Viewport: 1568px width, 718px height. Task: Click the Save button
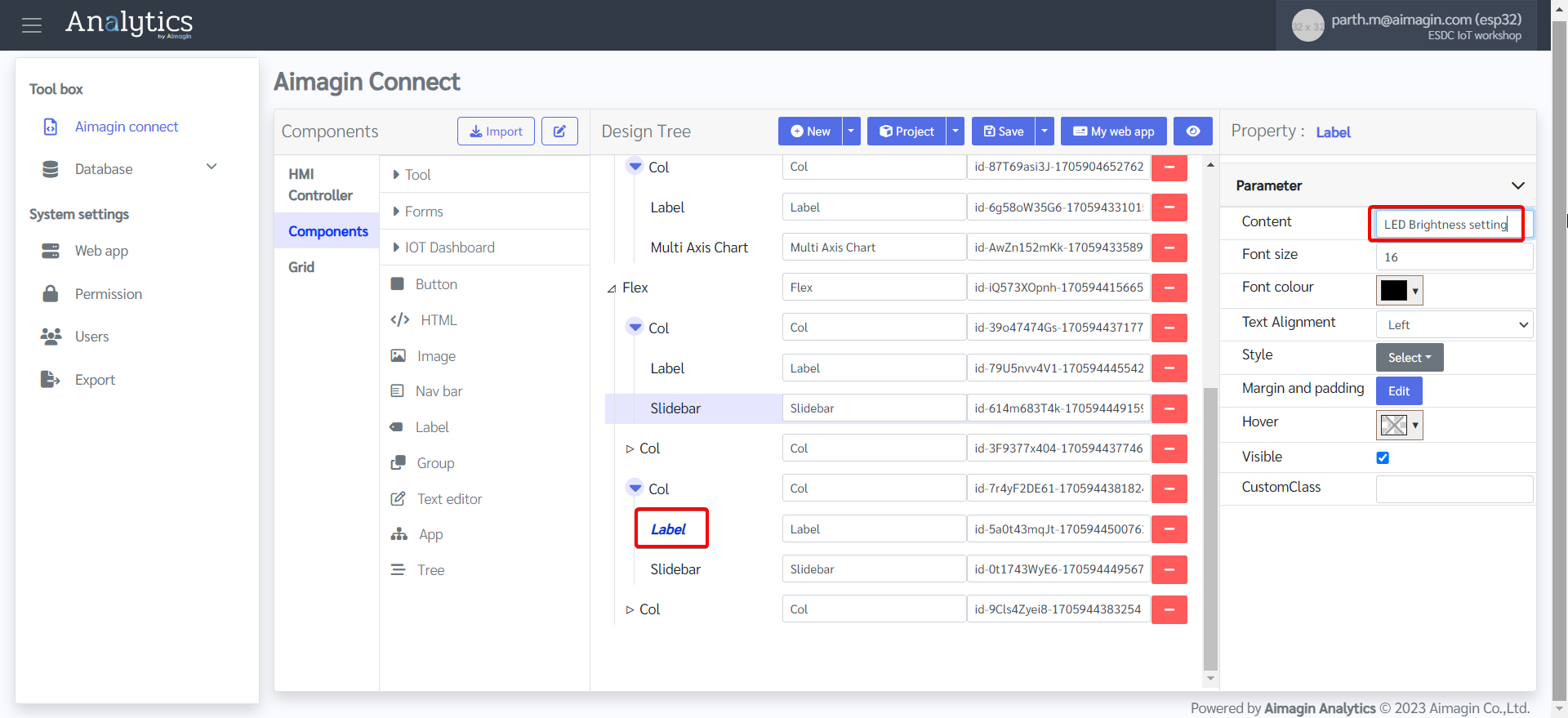click(1003, 132)
